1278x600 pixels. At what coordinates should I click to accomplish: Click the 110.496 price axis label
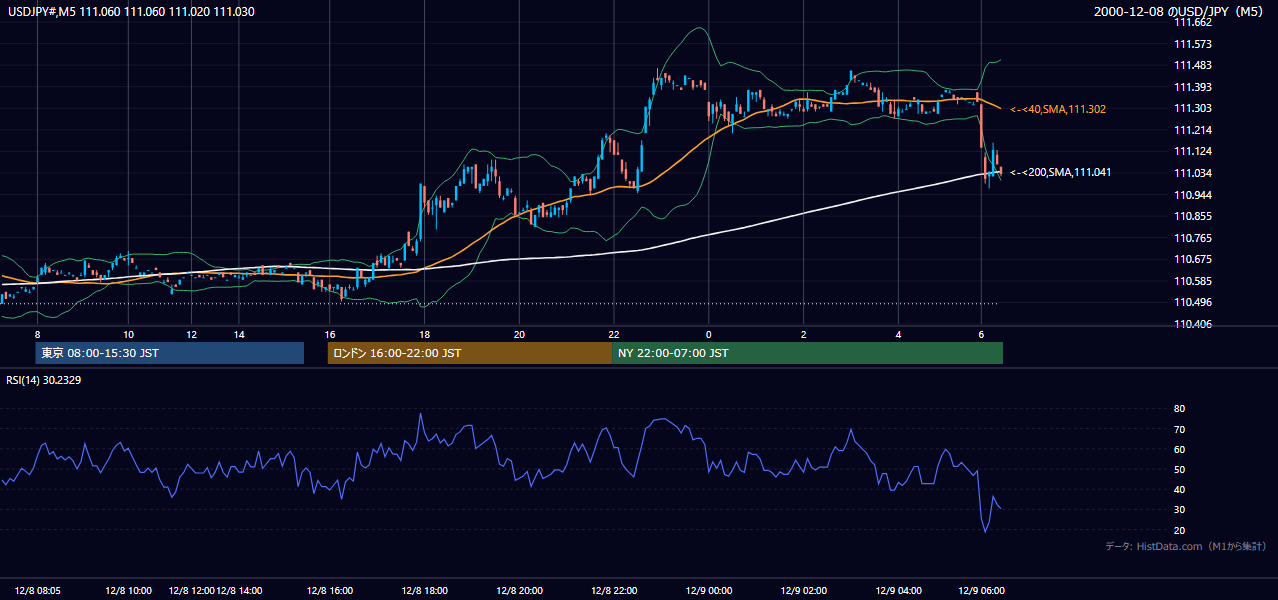[1193, 302]
